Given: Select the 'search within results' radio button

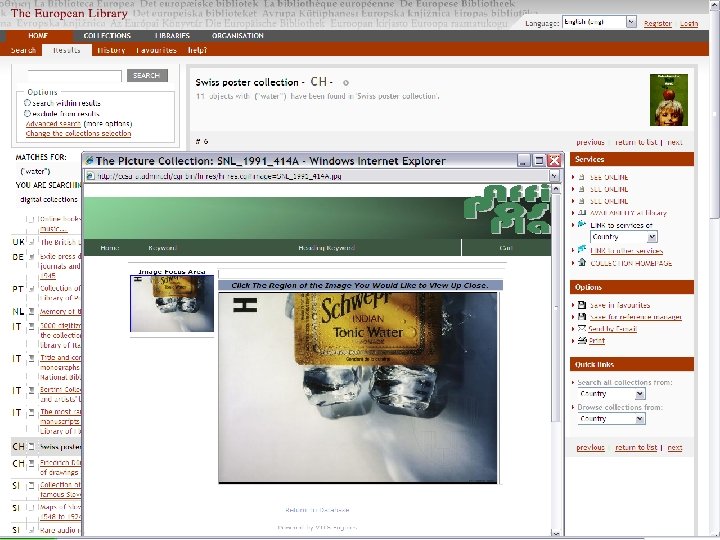Looking at the screenshot, I should 28,103.
